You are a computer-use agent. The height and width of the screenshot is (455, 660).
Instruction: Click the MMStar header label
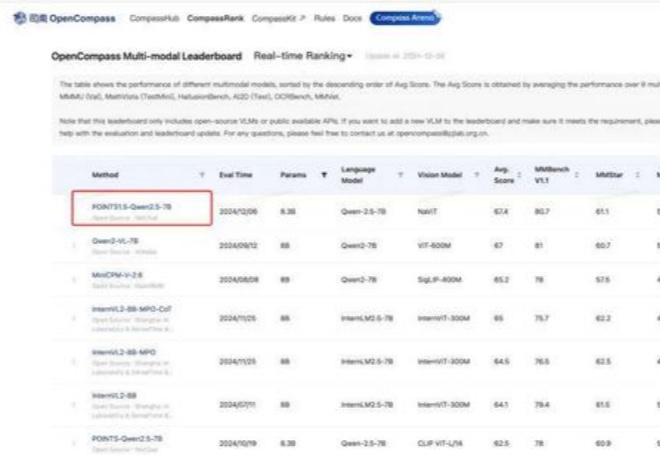pyautogui.click(x=609, y=175)
